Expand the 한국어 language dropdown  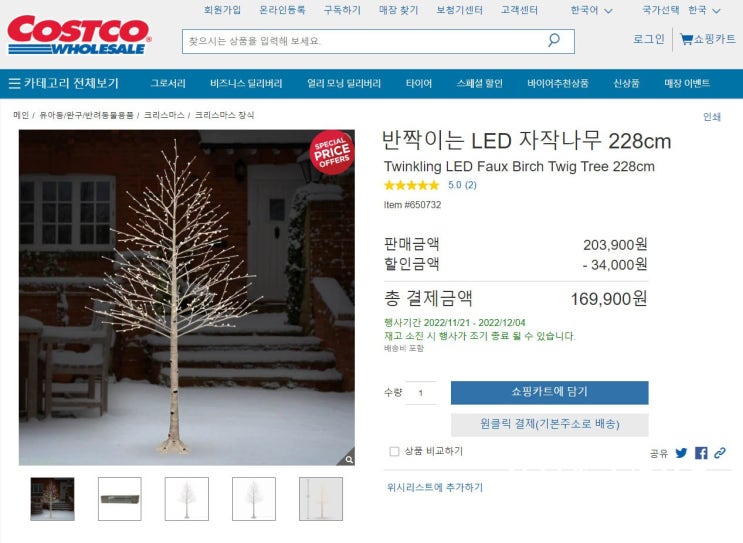point(591,10)
